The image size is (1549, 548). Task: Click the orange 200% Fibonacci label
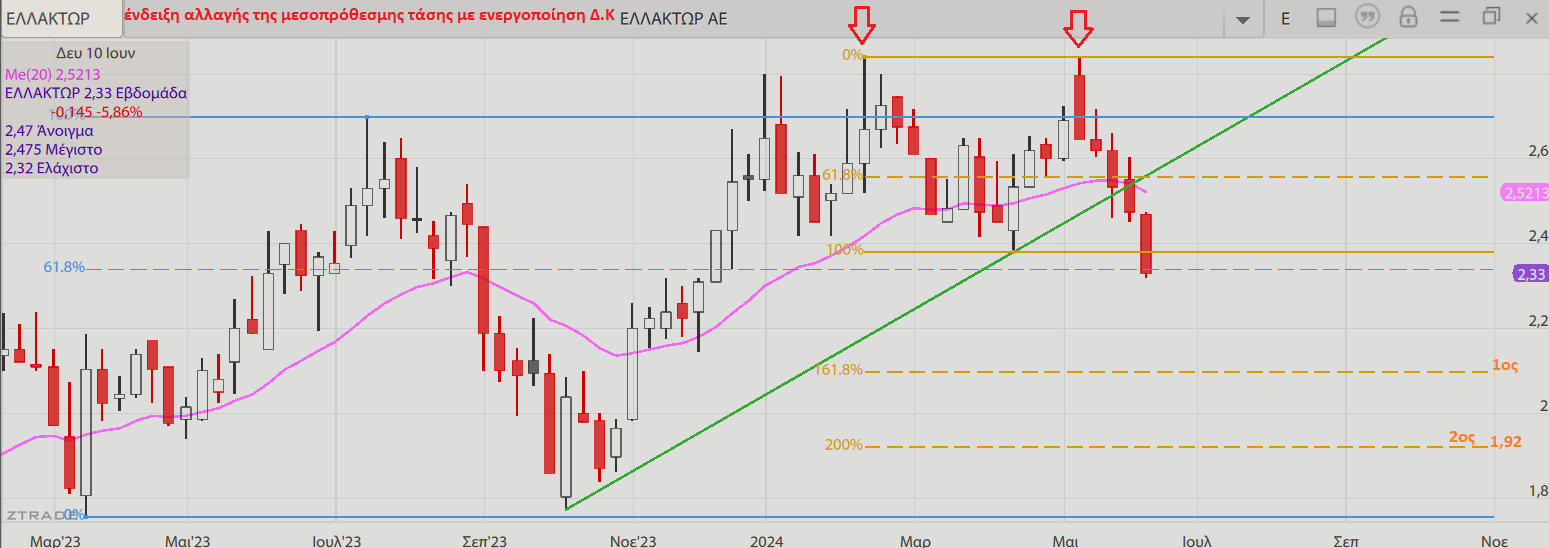[843, 445]
